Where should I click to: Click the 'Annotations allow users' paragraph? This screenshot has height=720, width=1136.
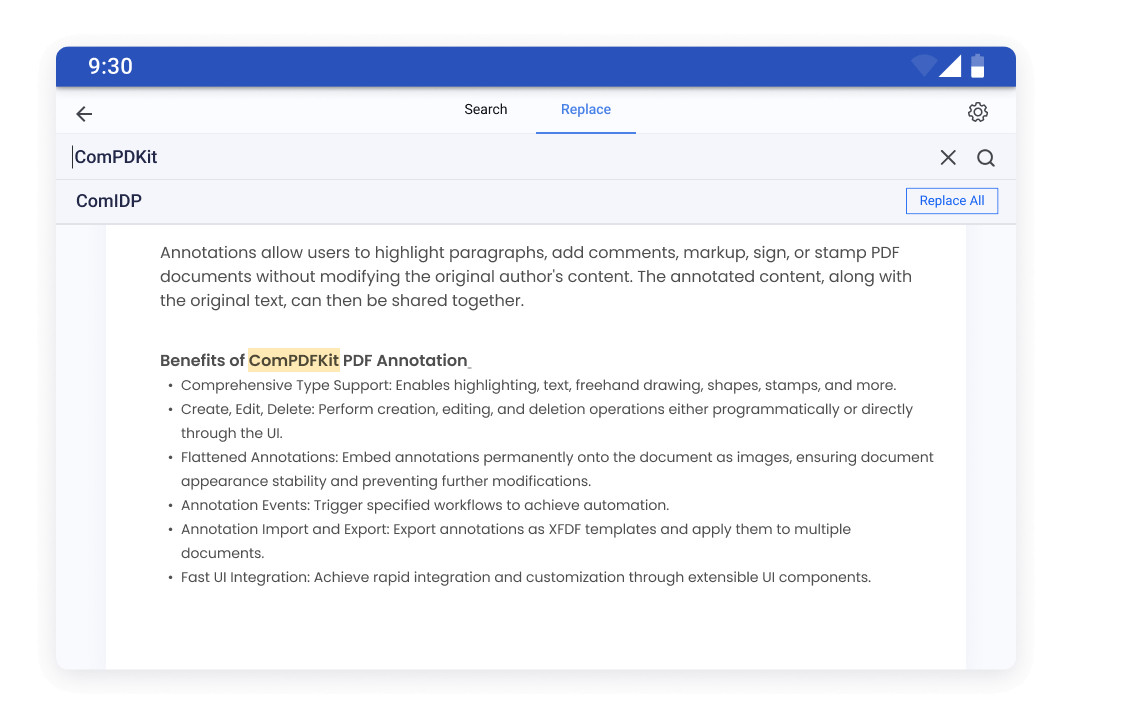[536, 277]
